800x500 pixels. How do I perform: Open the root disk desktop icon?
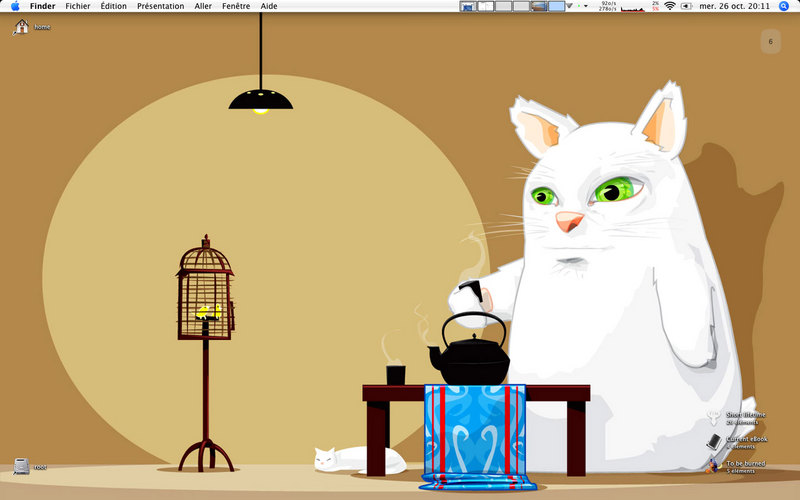click(21, 466)
